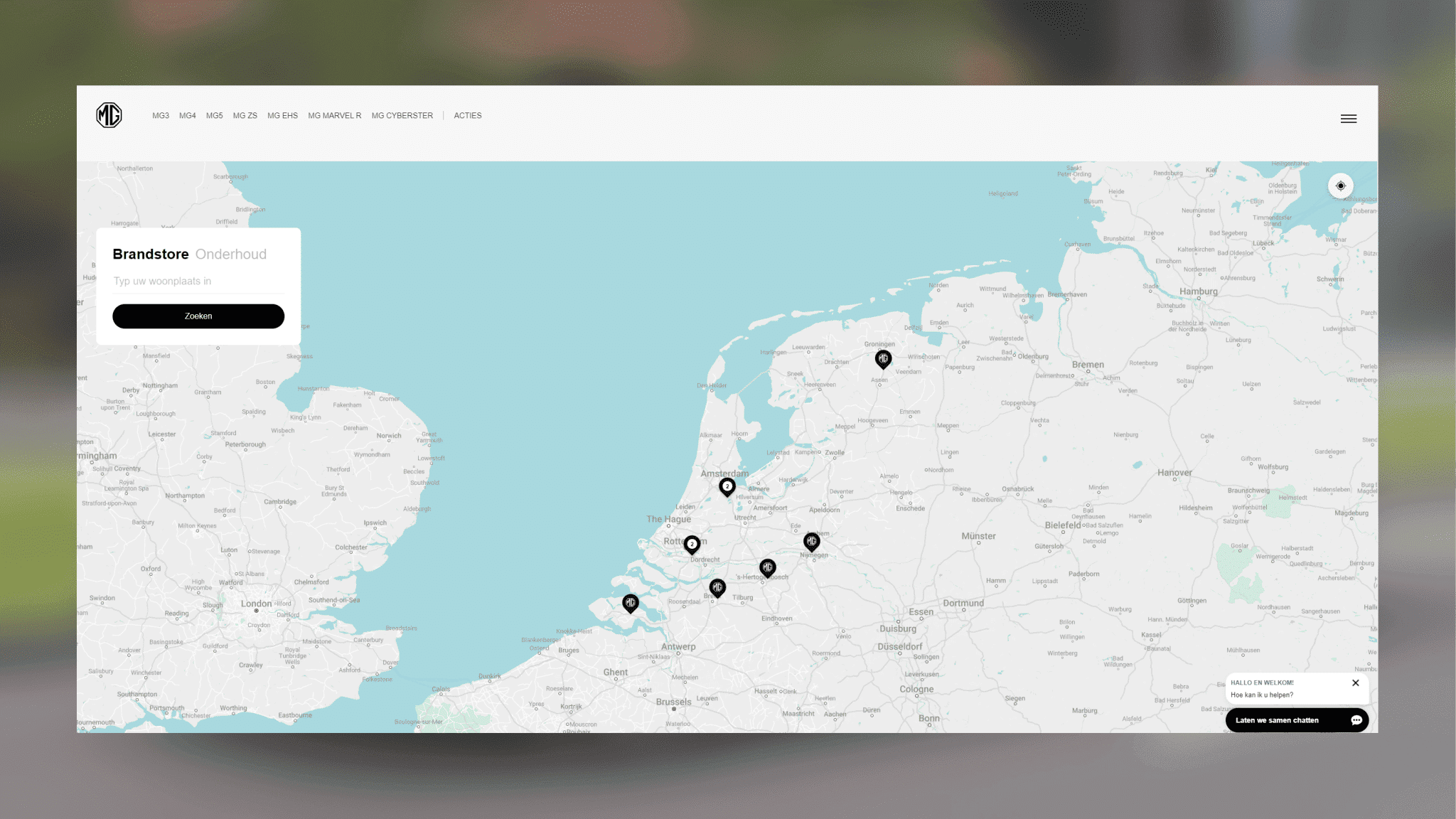Click the Maastricht label on the map

coord(798,714)
